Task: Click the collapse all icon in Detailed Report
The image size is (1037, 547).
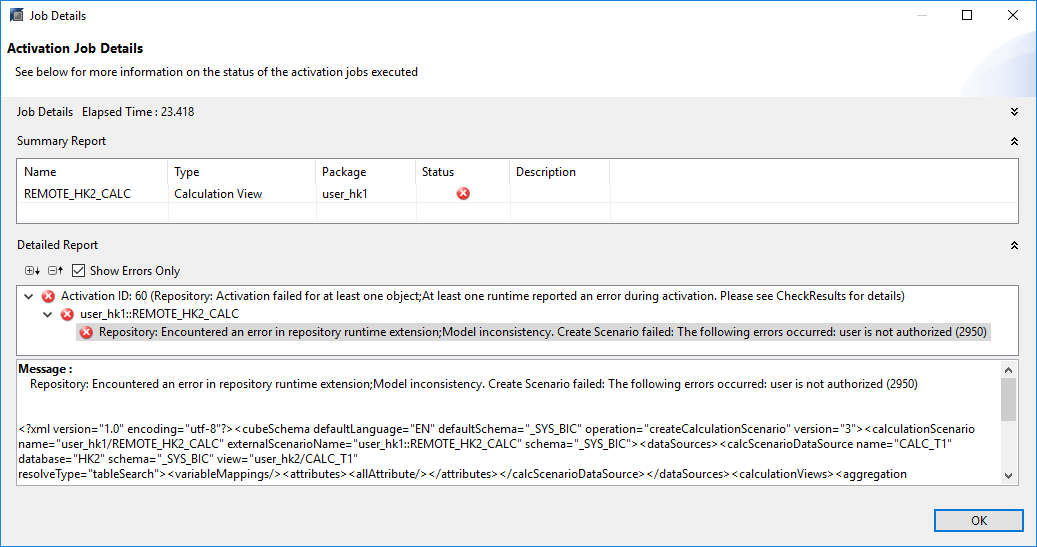Action: point(56,271)
